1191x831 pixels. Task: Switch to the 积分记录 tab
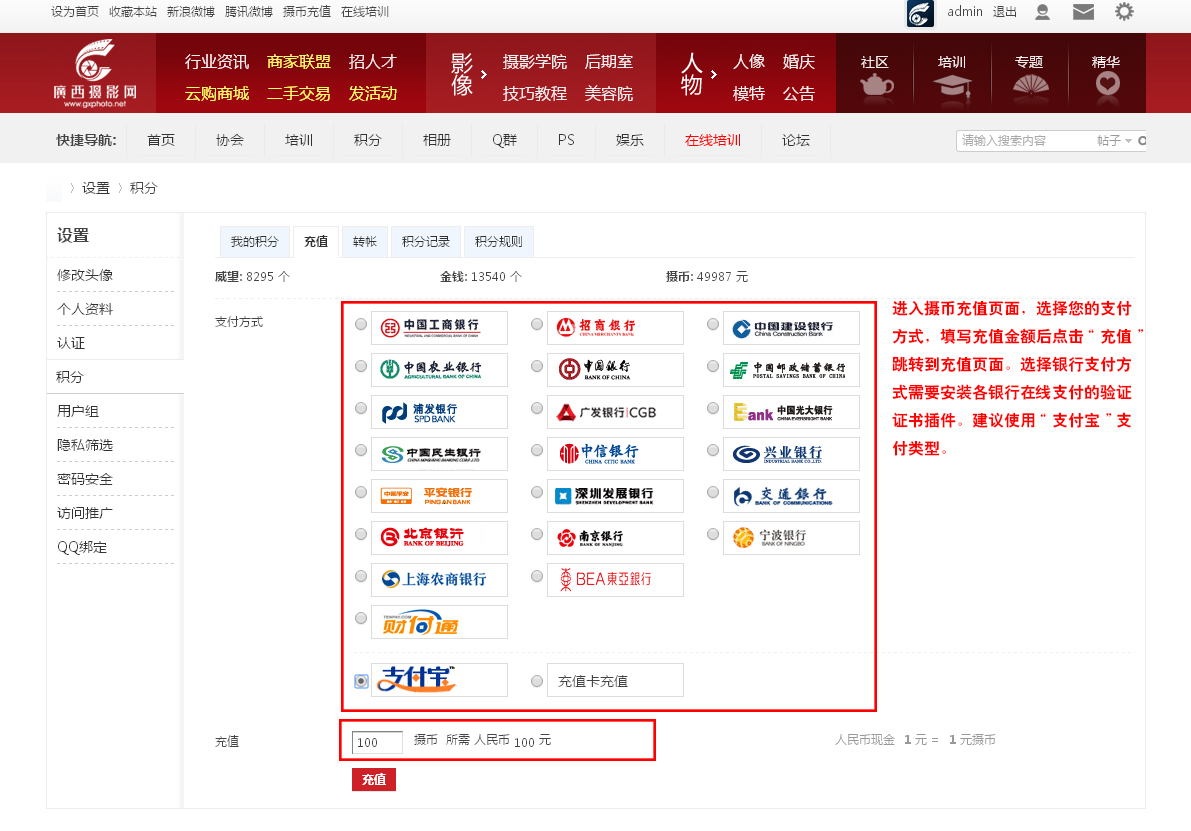[x=425, y=242]
